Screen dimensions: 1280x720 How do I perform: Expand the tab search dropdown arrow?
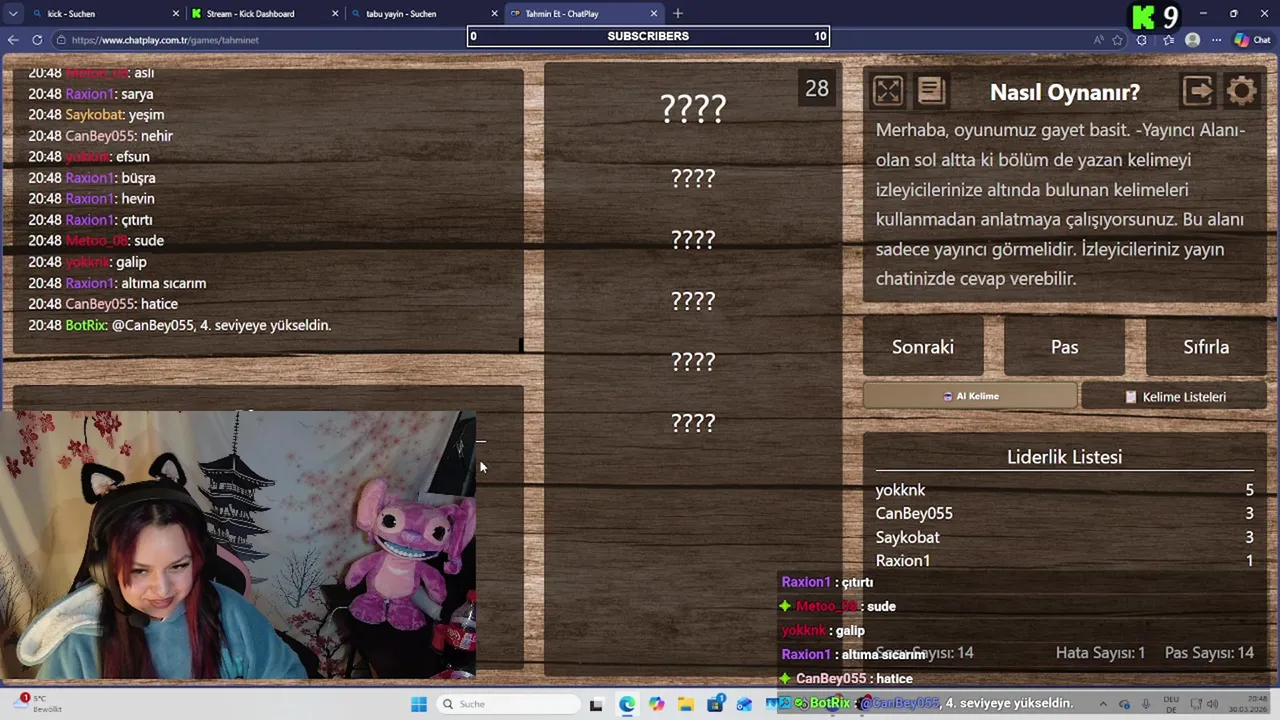click(13, 14)
